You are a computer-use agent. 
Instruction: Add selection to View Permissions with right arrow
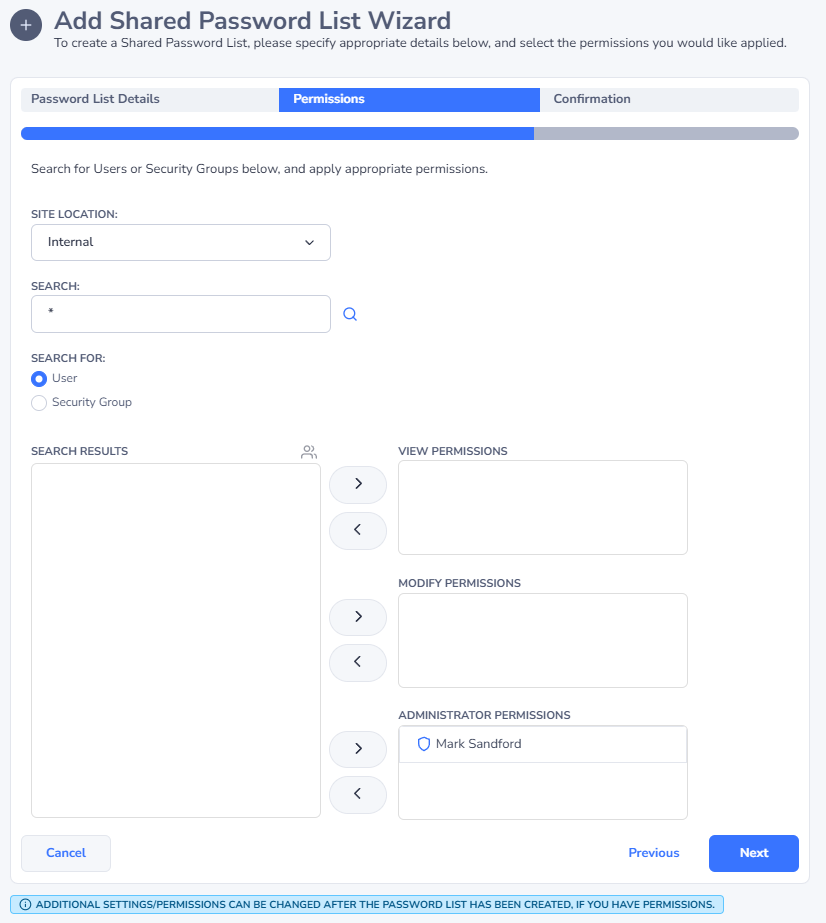click(x=358, y=484)
